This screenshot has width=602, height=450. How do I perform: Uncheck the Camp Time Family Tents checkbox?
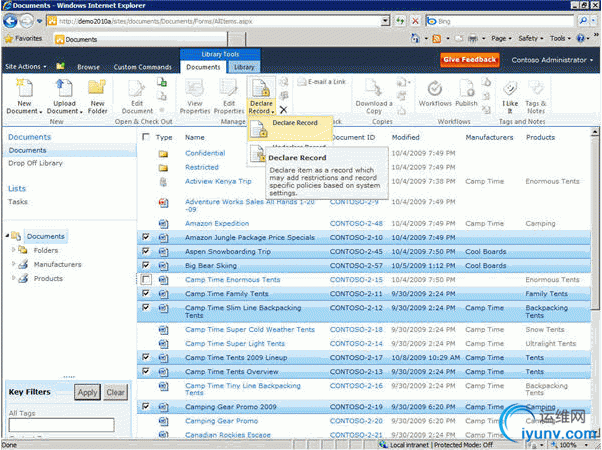146,293
